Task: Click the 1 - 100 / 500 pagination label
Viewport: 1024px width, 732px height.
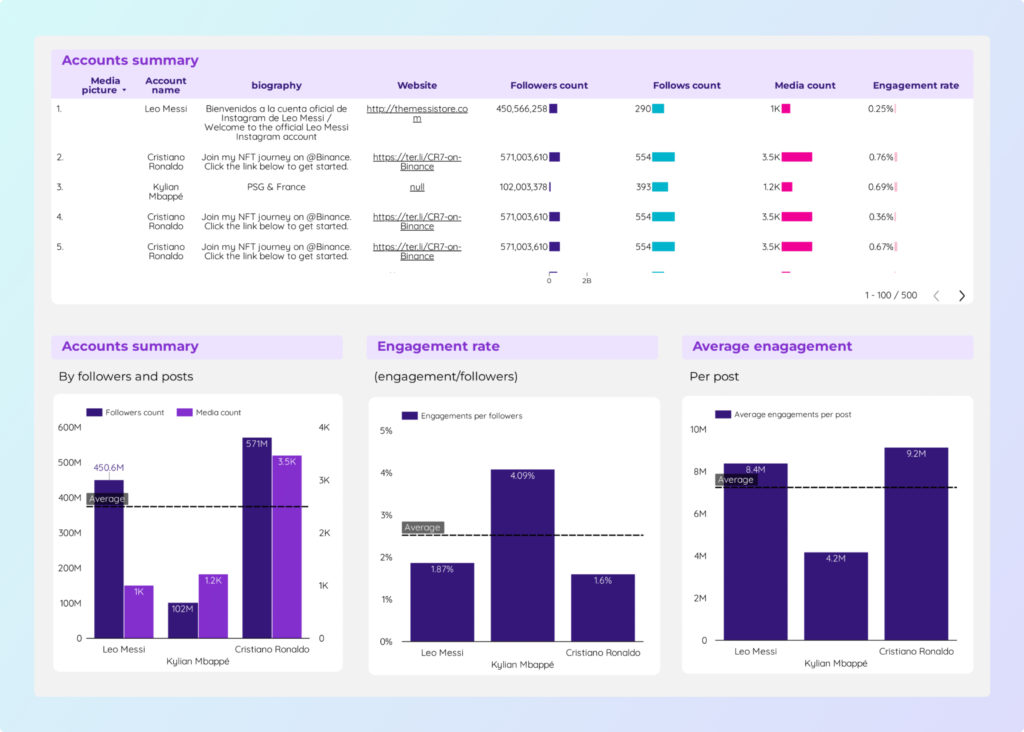Action: click(x=890, y=296)
